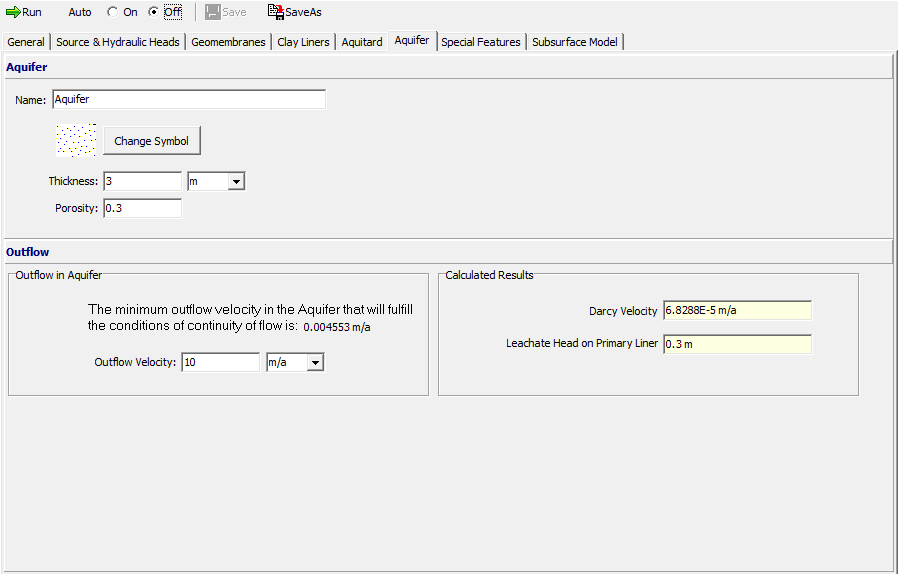Open the Clay Liners tab
Viewport: 898px width, 574px height.
(x=303, y=42)
